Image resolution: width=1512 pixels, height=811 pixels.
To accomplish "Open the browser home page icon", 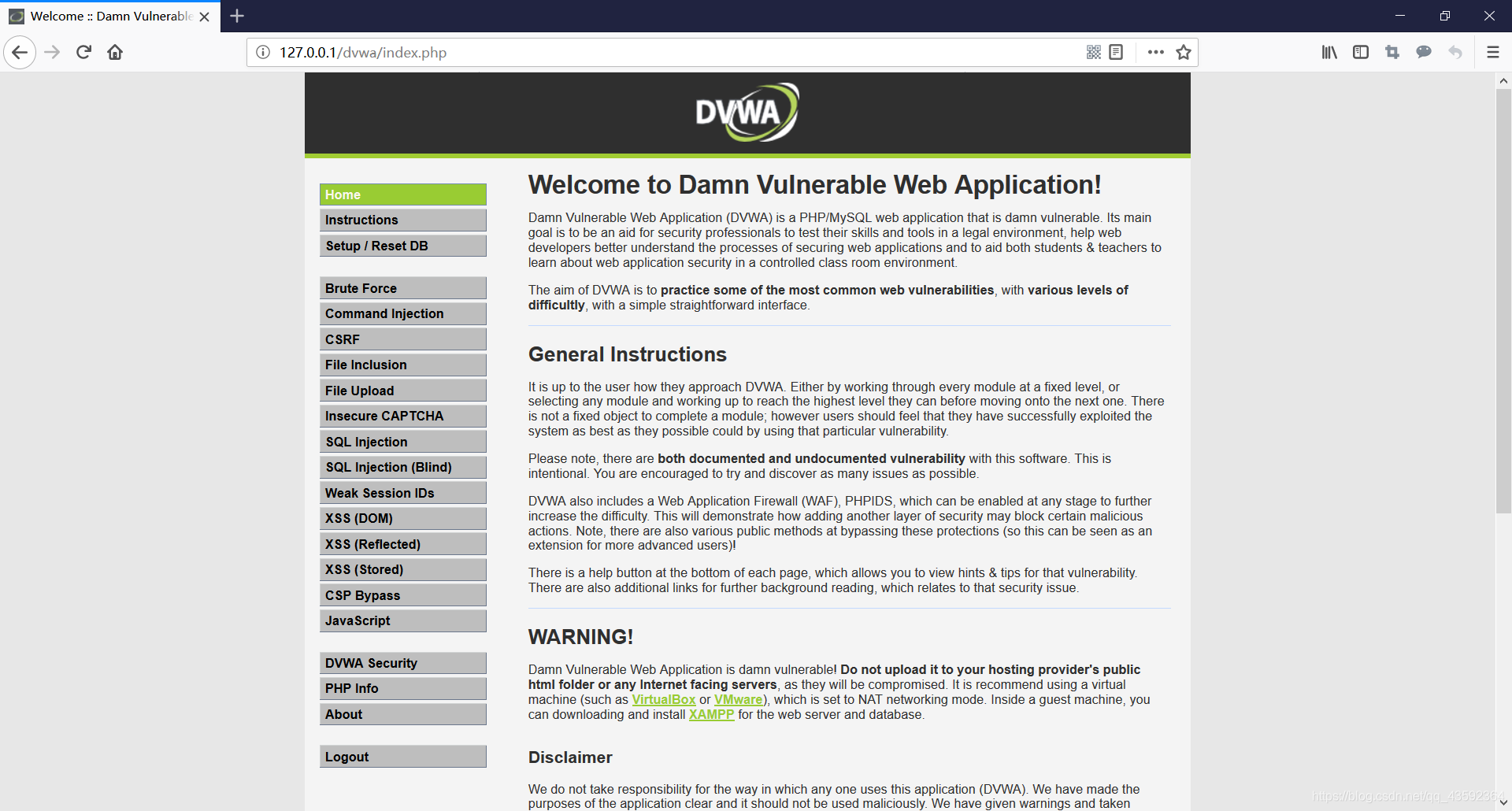I will coord(115,53).
